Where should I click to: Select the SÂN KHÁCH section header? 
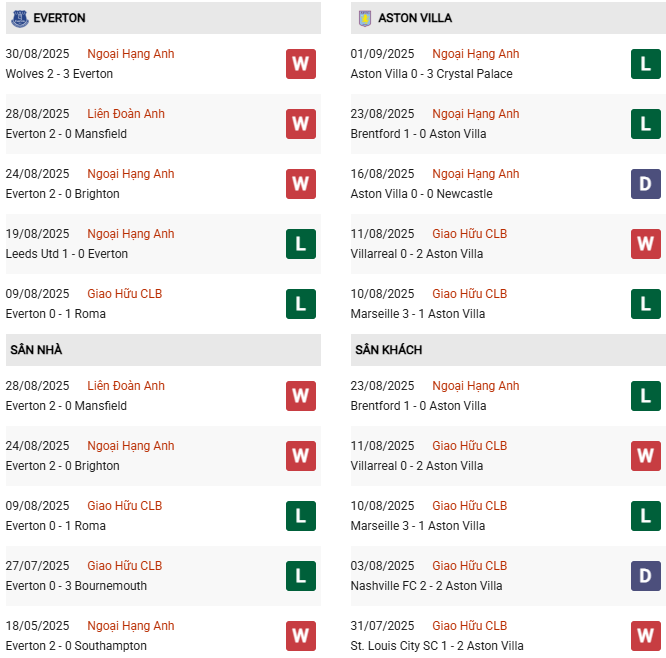point(388,350)
